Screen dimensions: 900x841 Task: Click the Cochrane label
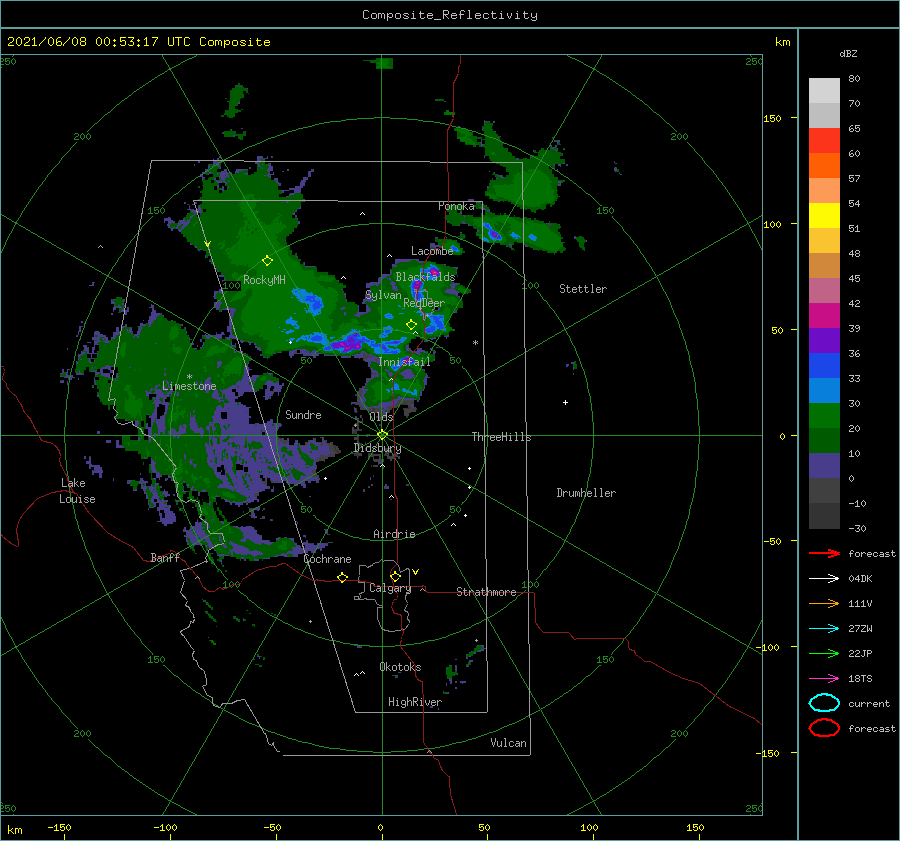tap(327, 559)
